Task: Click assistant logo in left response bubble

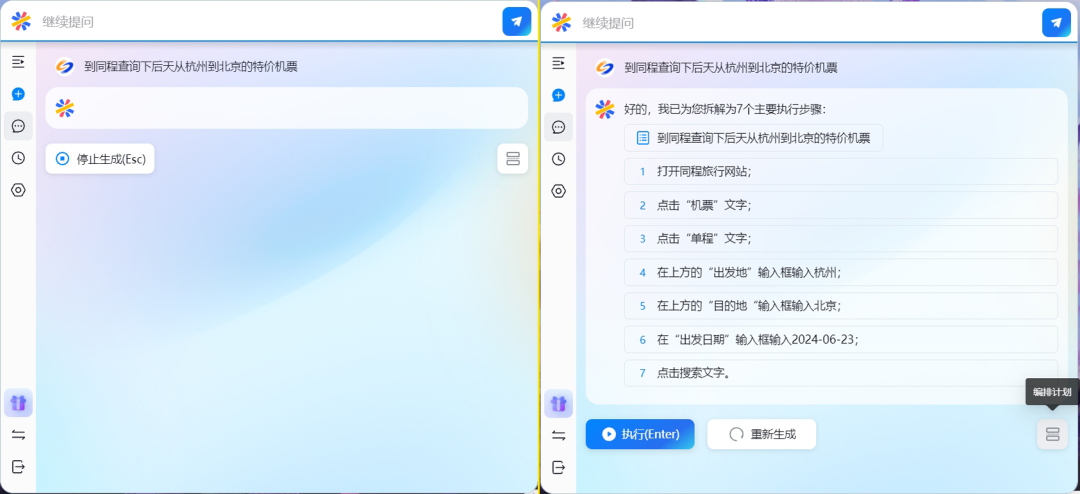Action: [x=65, y=107]
